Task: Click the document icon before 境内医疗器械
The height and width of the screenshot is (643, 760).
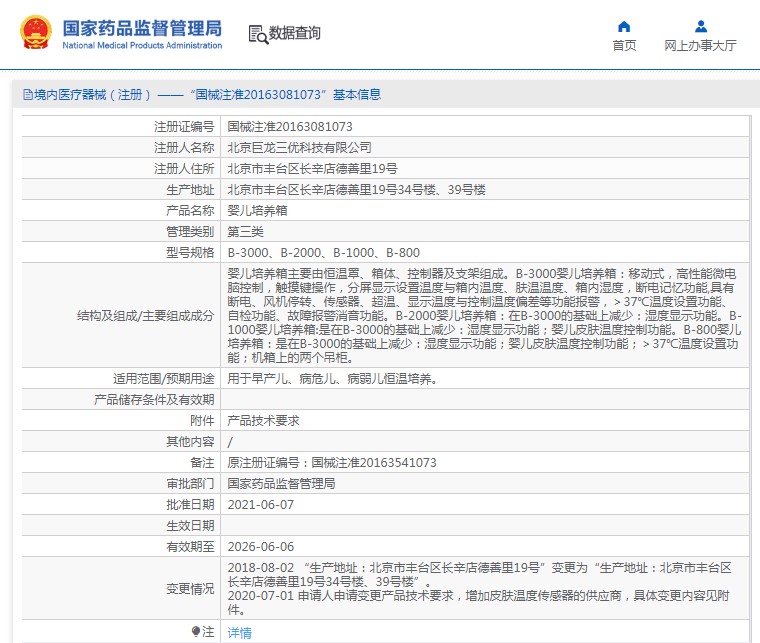Action: tap(28, 94)
